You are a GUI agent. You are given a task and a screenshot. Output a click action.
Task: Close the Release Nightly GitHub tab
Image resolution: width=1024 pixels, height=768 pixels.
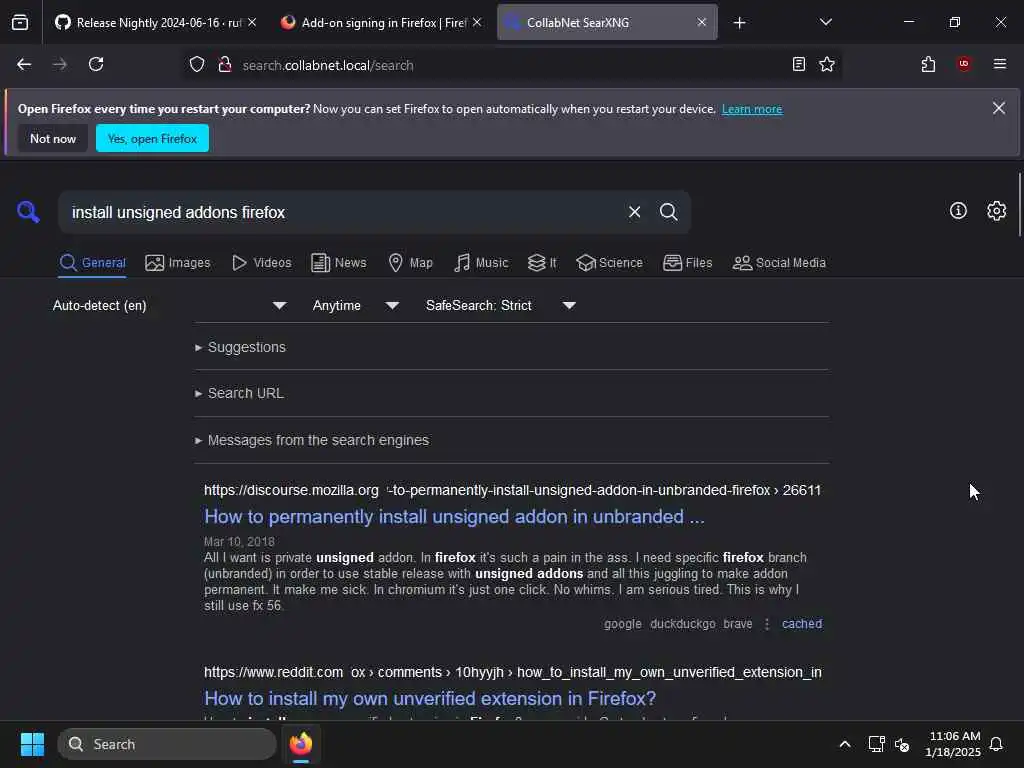[252, 23]
